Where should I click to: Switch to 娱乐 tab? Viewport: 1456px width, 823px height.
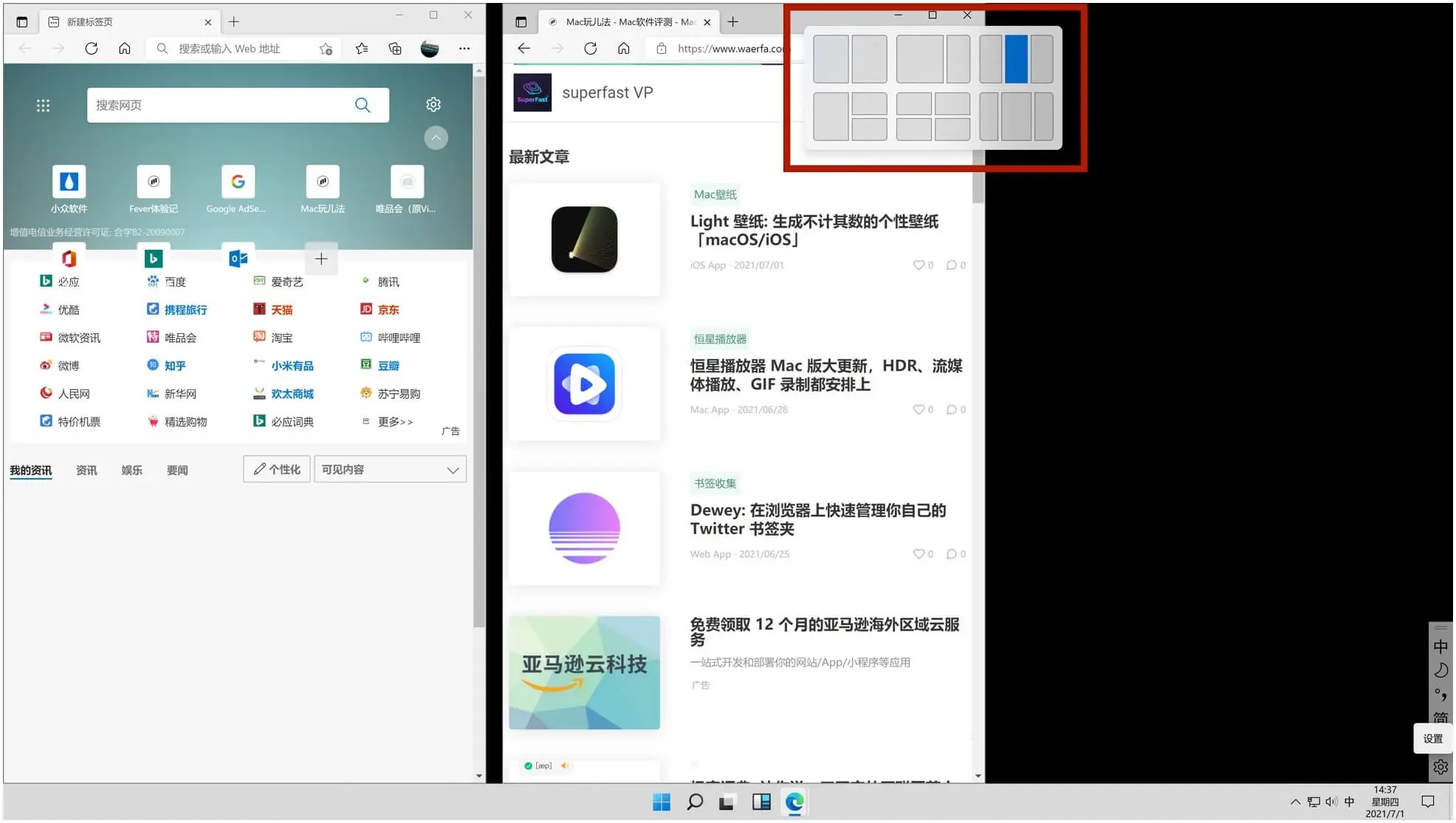(131, 471)
